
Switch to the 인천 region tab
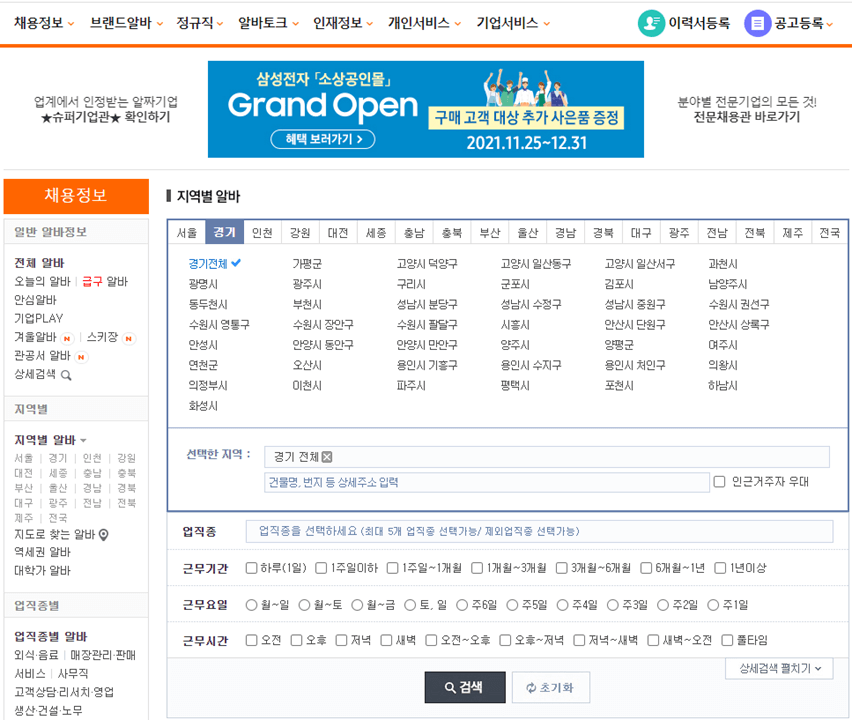pos(262,233)
